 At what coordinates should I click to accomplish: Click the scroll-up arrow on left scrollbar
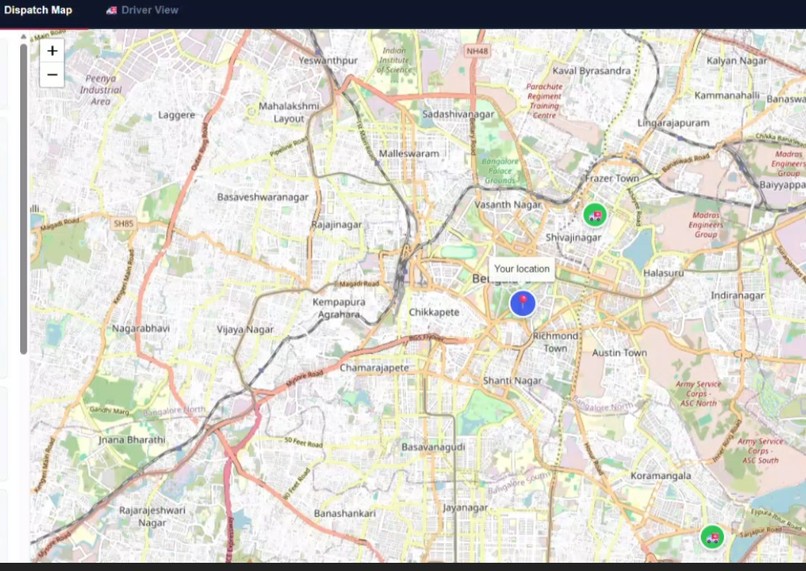[x=23, y=37]
